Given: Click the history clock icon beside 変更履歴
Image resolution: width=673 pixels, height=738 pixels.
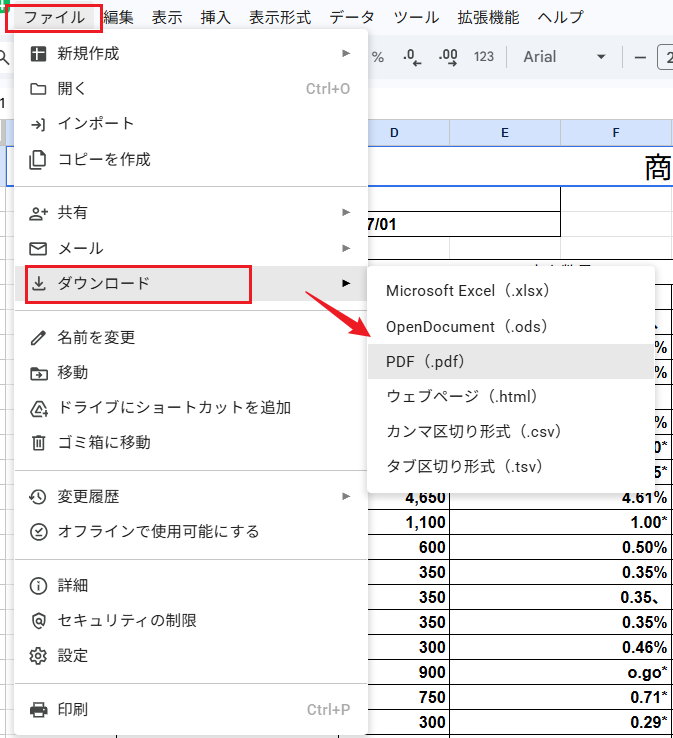Looking at the screenshot, I should point(38,497).
